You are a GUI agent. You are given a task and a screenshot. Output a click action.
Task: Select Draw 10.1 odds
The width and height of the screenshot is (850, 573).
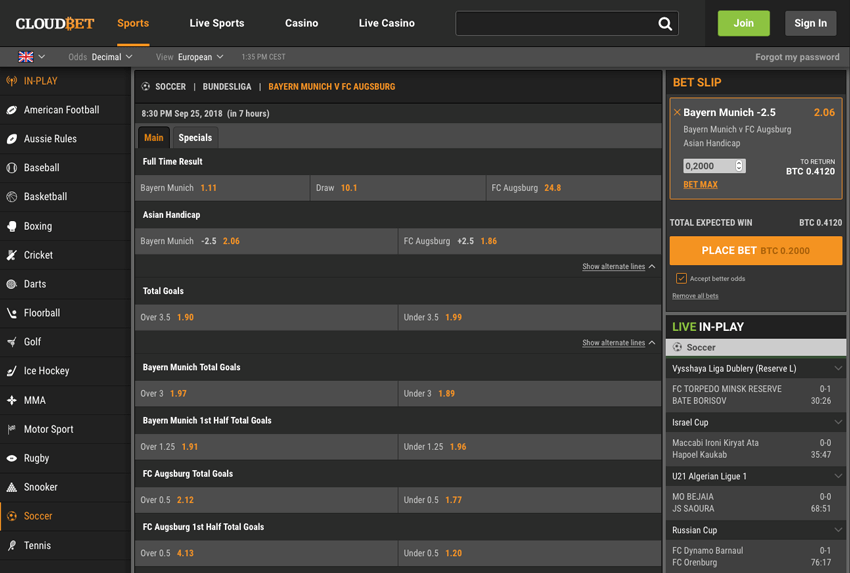point(398,188)
